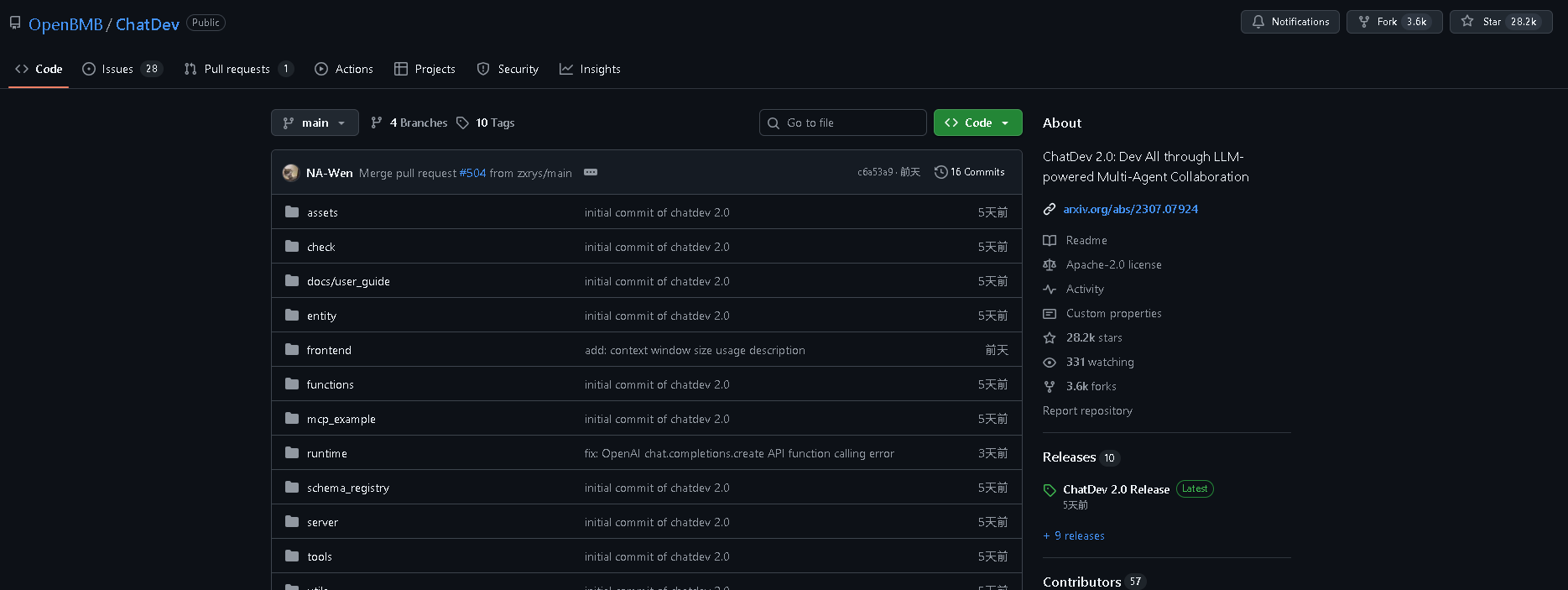The width and height of the screenshot is (1568, 590).
Task: Switch to the Code tab
Action: click(39, 69)
